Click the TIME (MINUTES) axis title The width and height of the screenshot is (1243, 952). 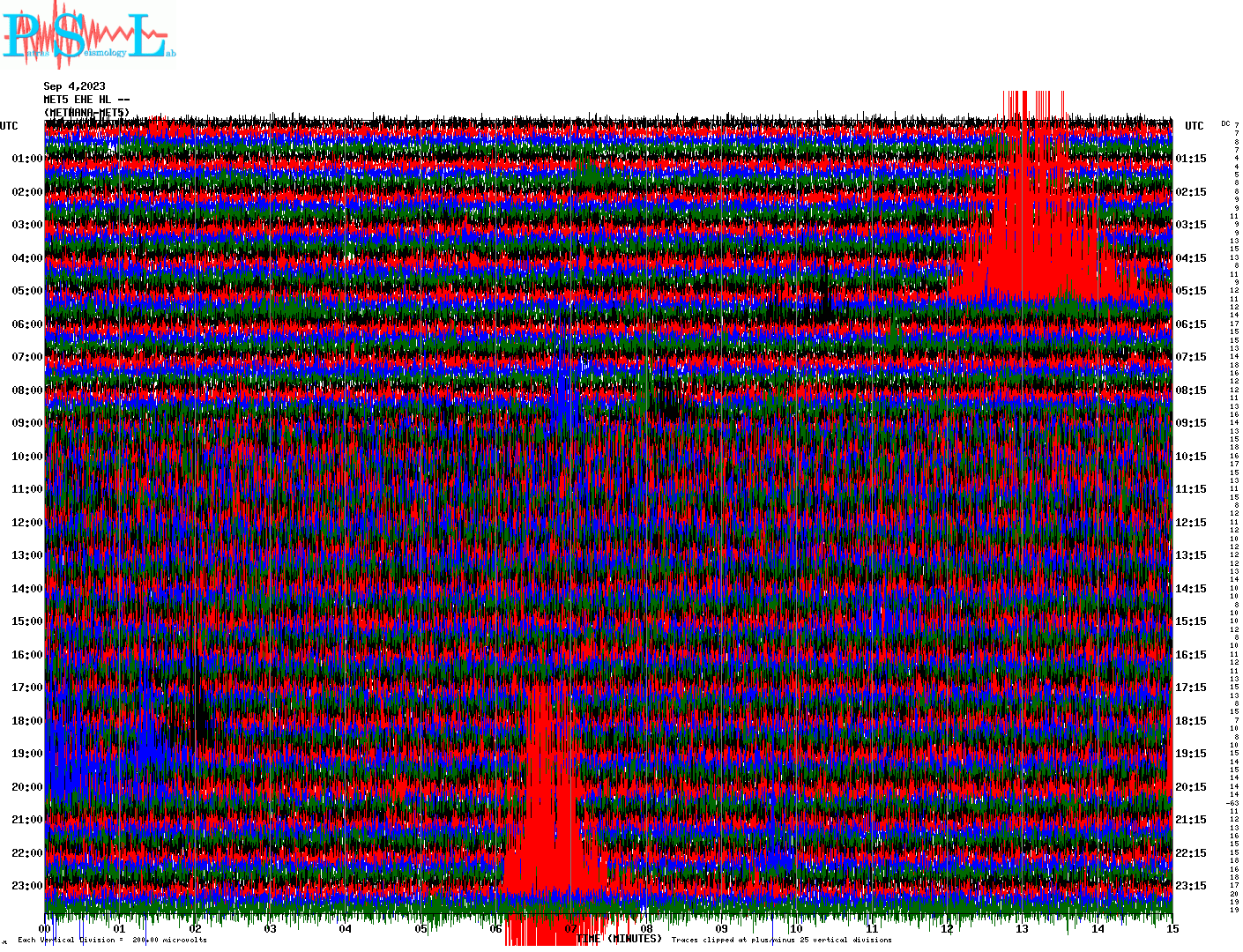click(619, 940)
